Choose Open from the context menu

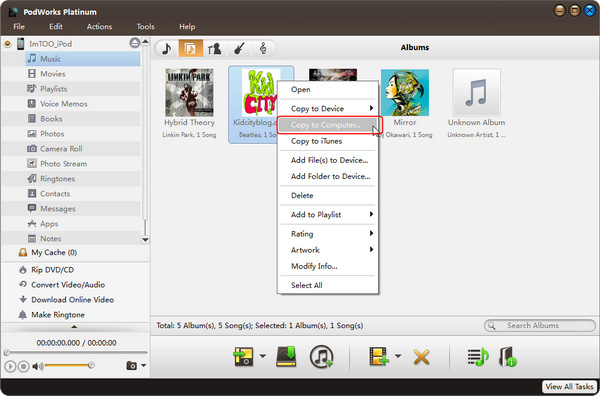[328, 90]
